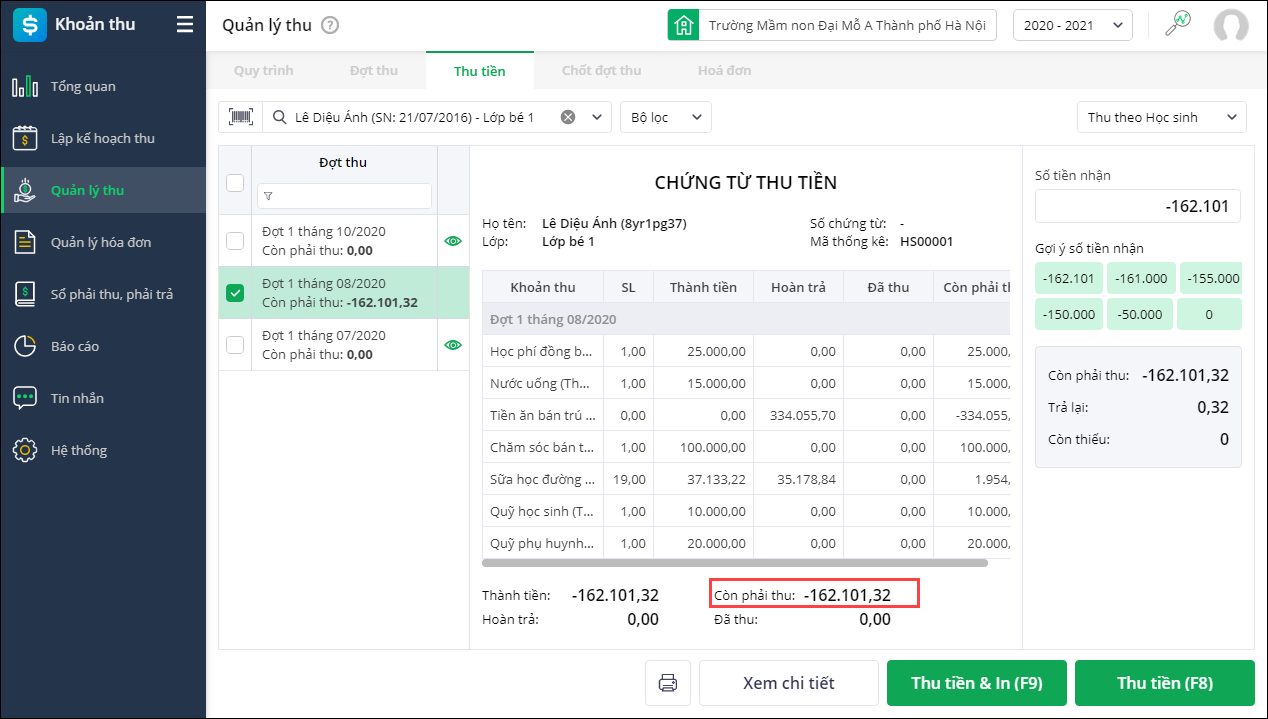Toggle the eye icon for tháng 07/2020
Image resolution: width=1268 pixels, height=719 pixels.
tap(453, 345)
